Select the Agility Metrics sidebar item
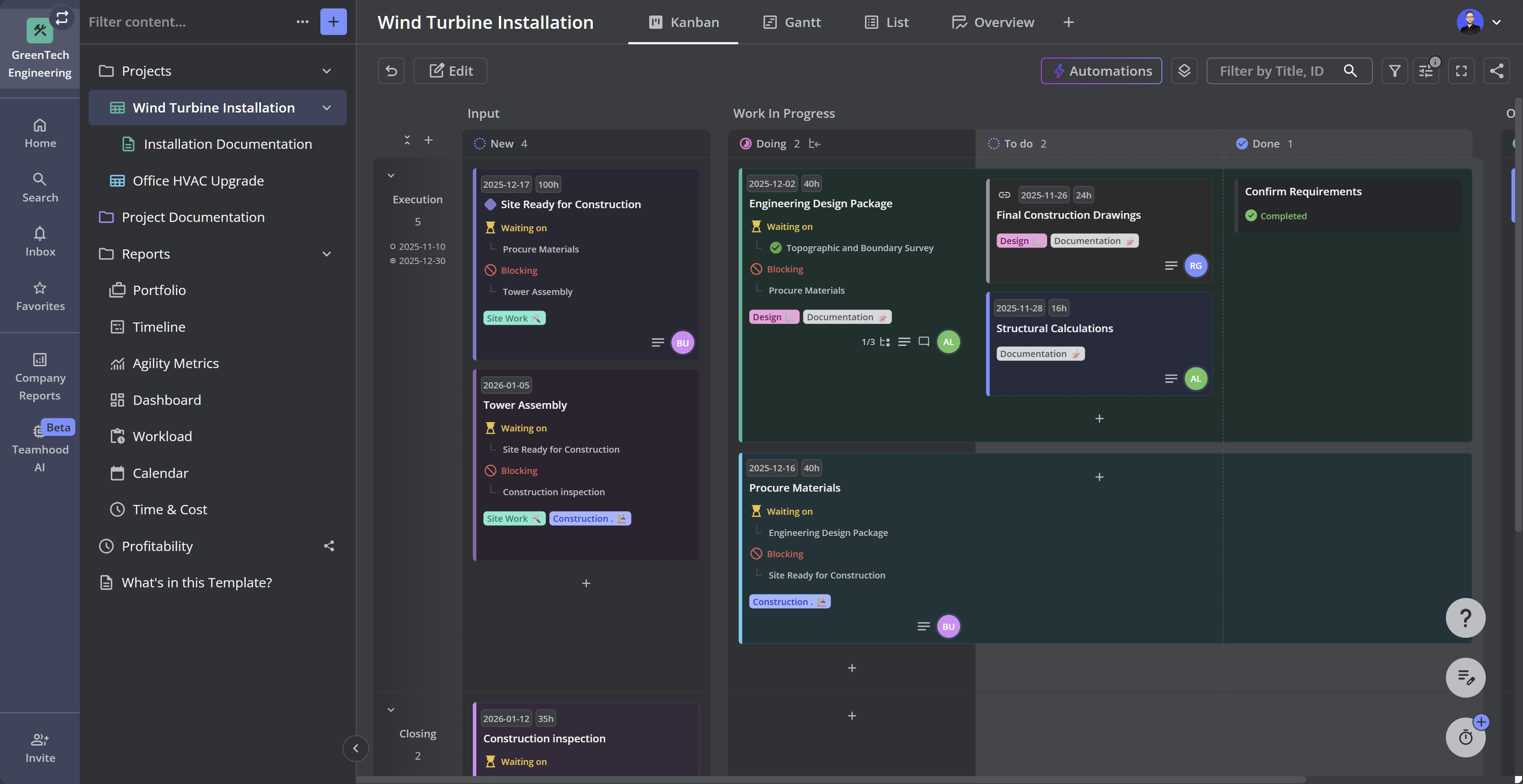Image resolution: width=1523 pixels, height=784 pixels. coord(175,363)
